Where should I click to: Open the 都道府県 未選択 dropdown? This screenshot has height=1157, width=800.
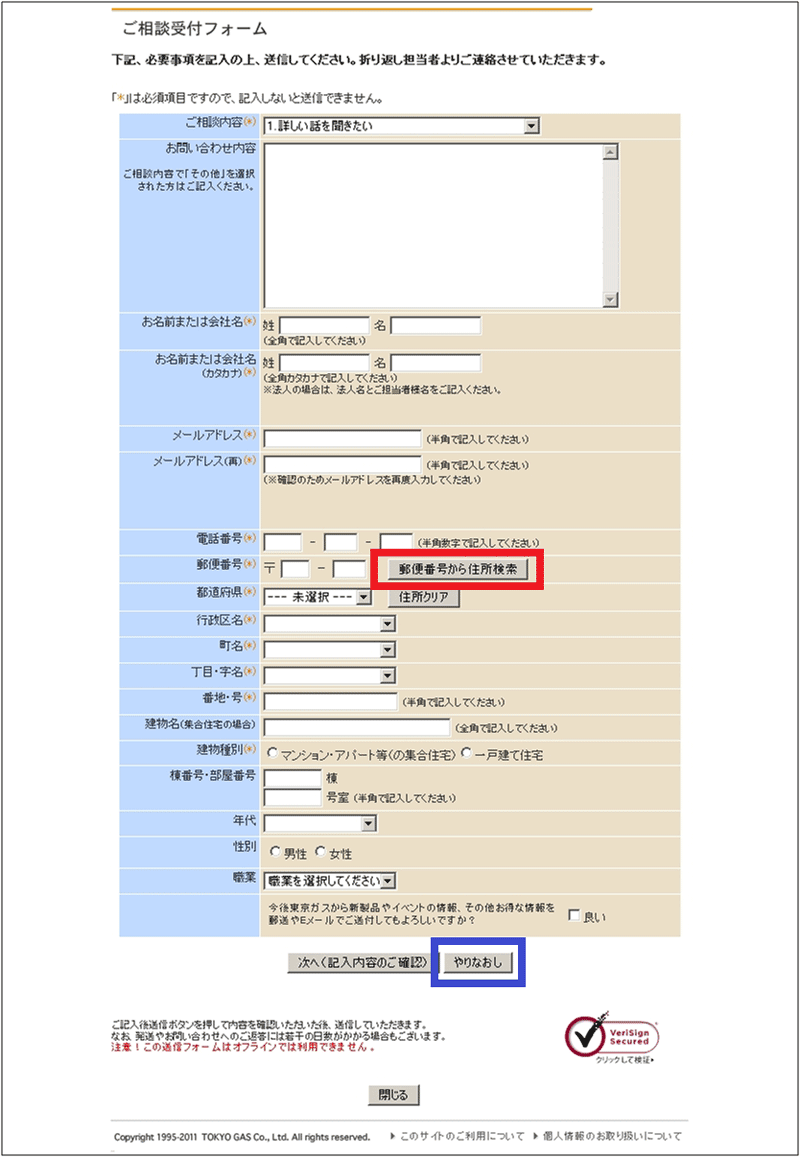click(x=317, y=597)
